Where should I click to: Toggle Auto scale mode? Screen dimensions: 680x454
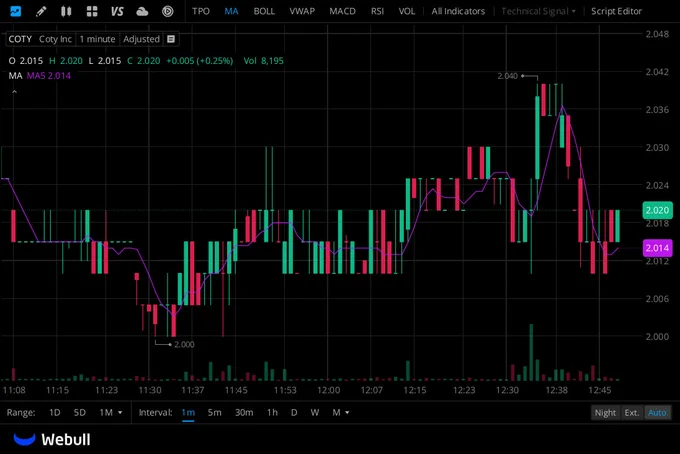pos(657,413)
